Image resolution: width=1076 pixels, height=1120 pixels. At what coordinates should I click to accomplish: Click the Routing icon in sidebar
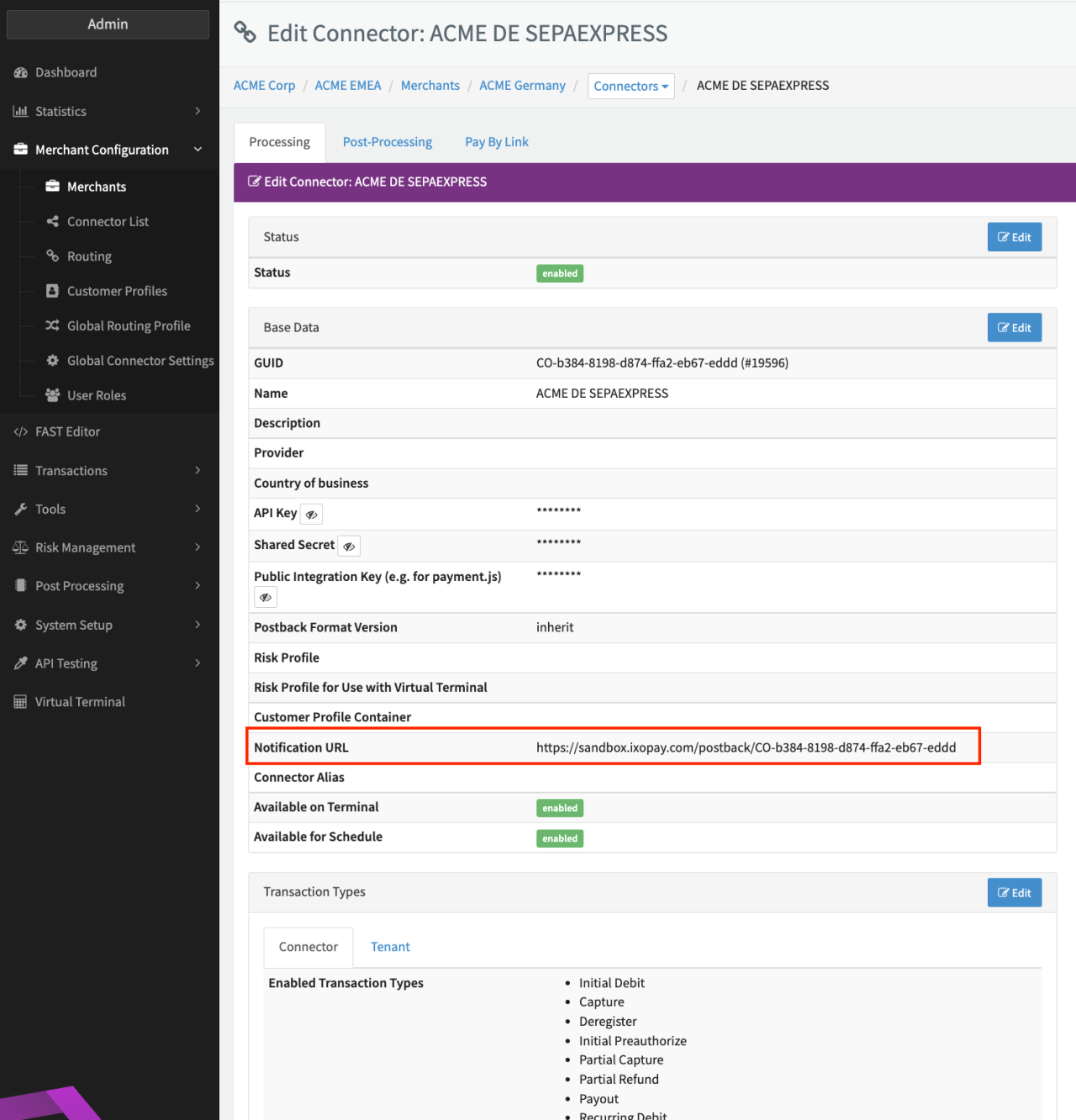click(52, 256)
